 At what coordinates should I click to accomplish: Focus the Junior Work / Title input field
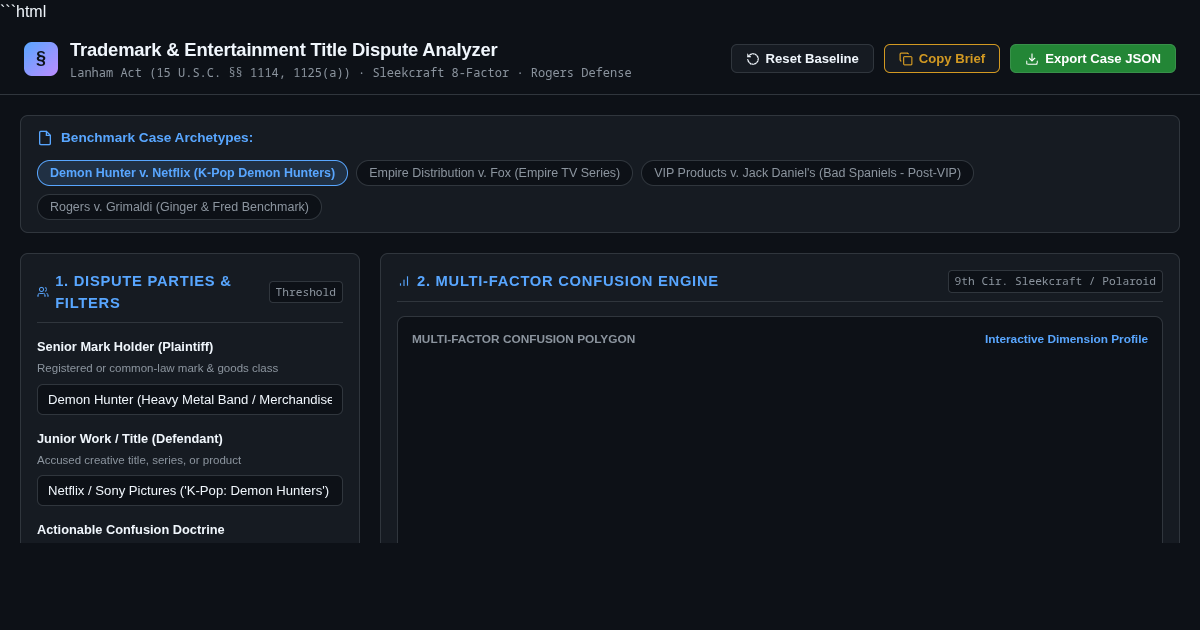(190, 490)
